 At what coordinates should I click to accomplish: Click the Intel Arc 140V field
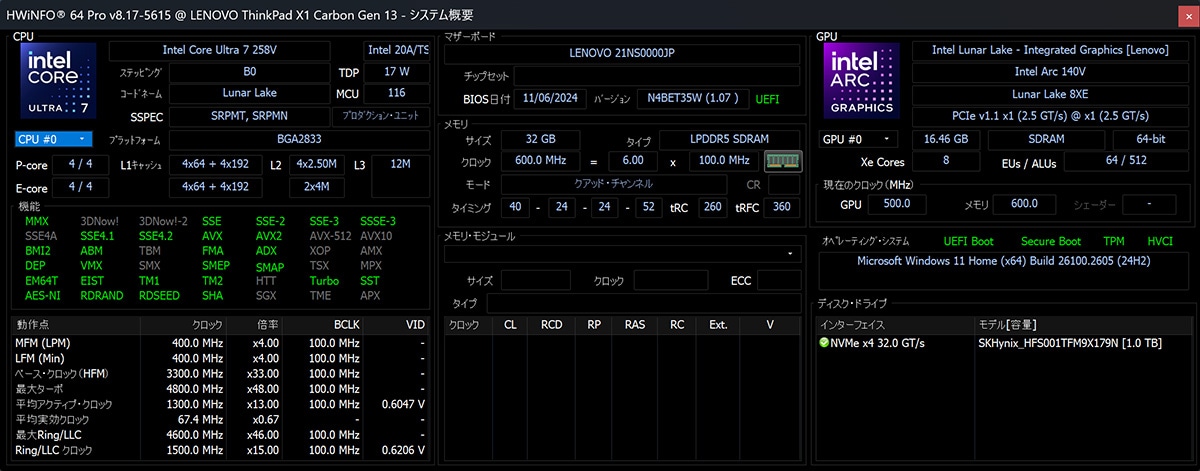[1050, 72]
